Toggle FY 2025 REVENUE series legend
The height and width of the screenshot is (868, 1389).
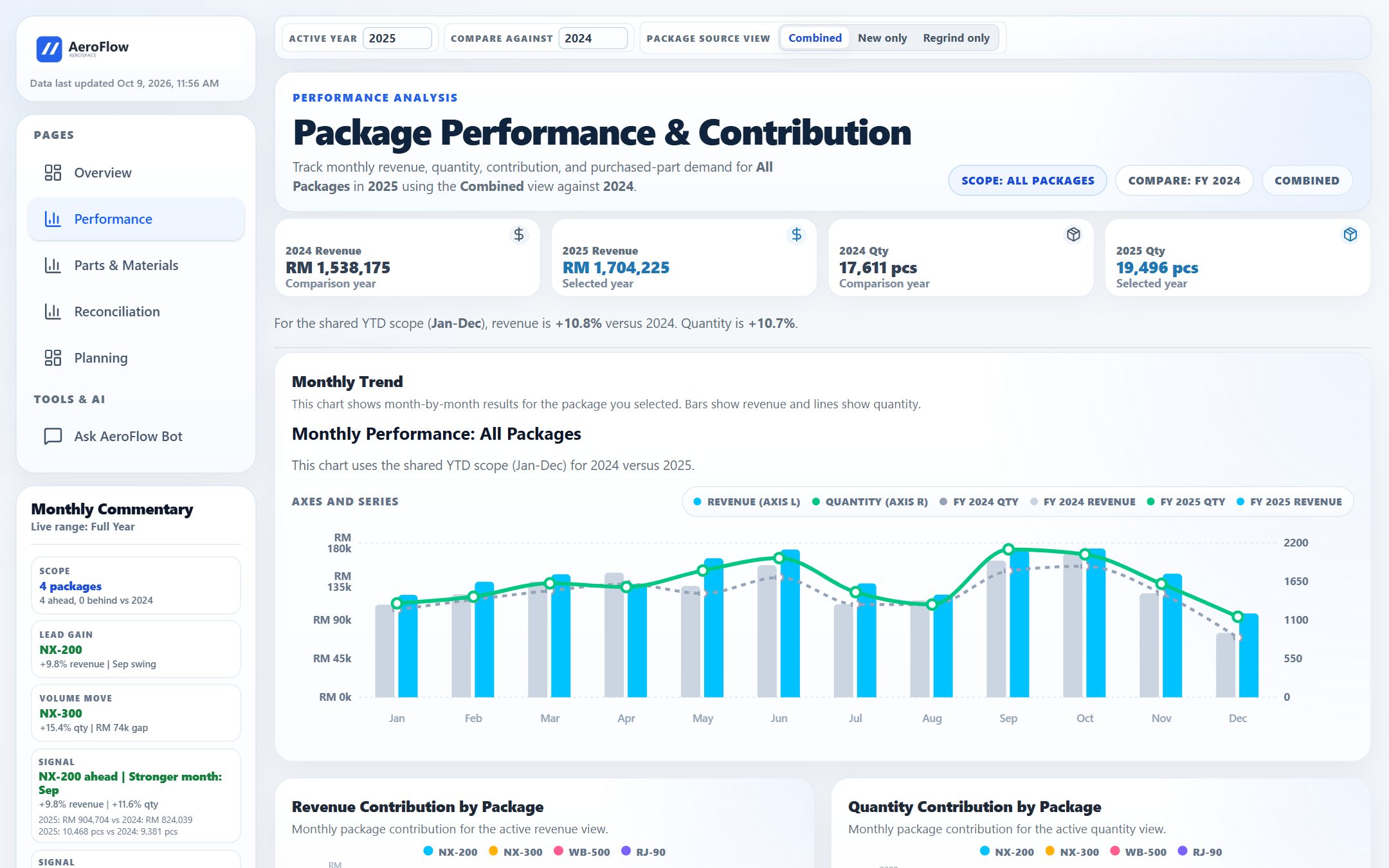(1289, 502)
